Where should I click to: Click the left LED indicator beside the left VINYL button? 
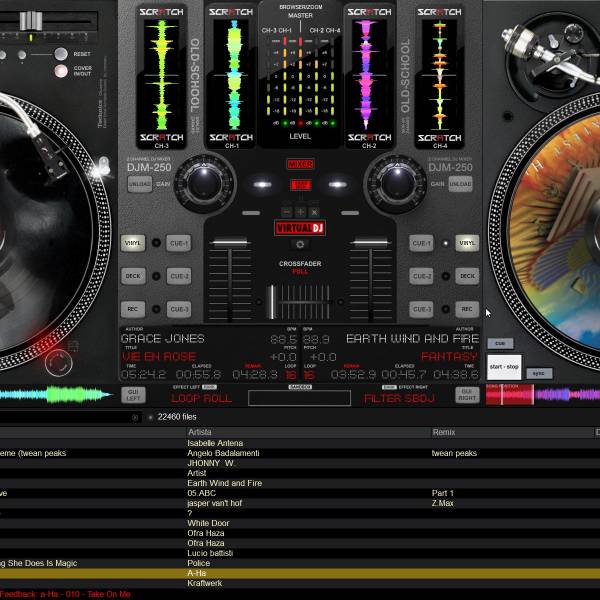click(156, 243)
